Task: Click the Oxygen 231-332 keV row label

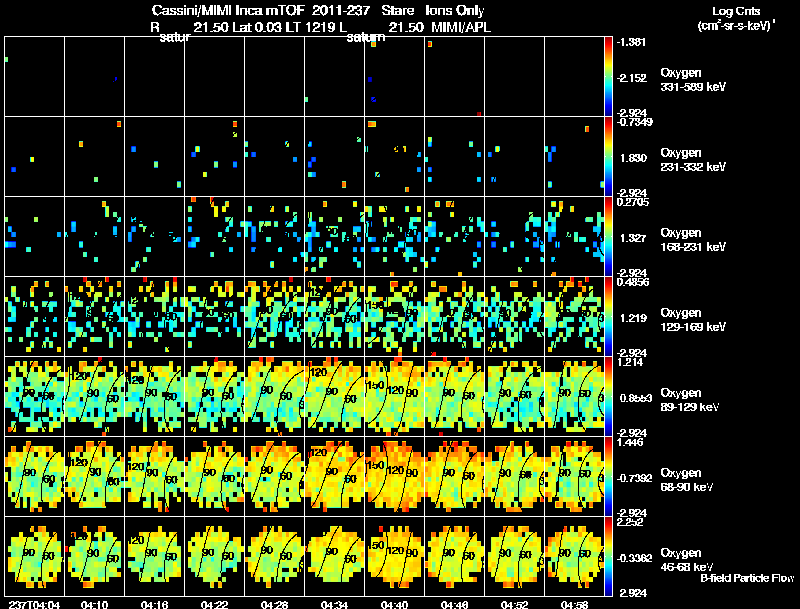Action: (x=692, y=160)
